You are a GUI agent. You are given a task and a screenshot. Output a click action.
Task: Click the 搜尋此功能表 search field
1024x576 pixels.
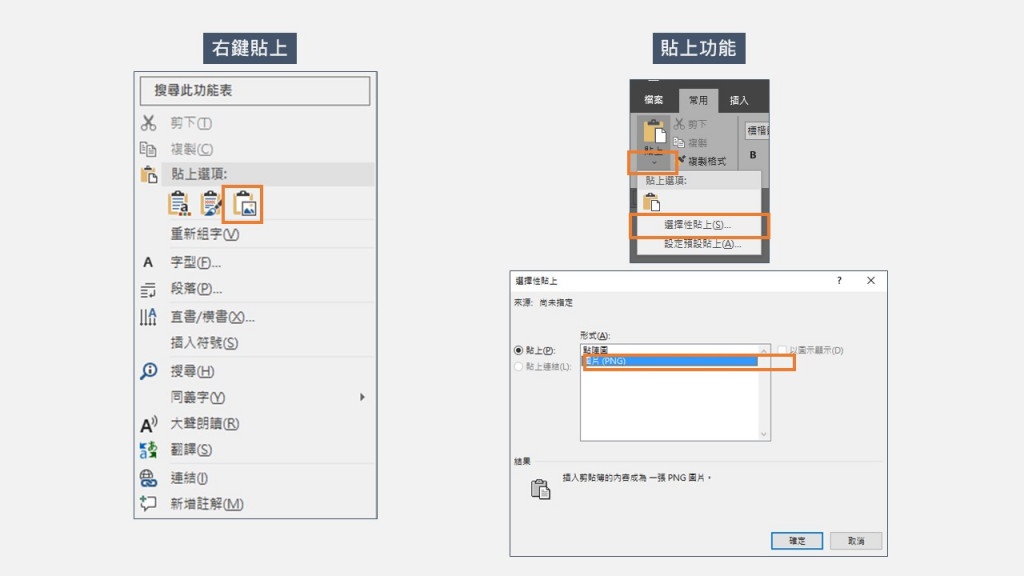pyautogui.click(x=255, y=90)
